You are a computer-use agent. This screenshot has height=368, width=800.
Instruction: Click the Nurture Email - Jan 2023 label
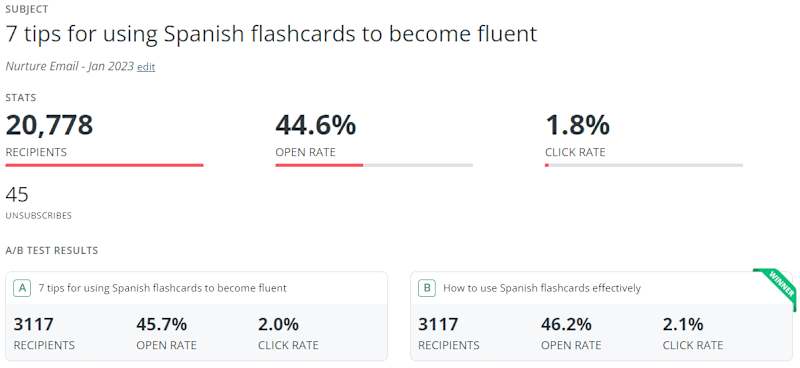pos(70,66)
